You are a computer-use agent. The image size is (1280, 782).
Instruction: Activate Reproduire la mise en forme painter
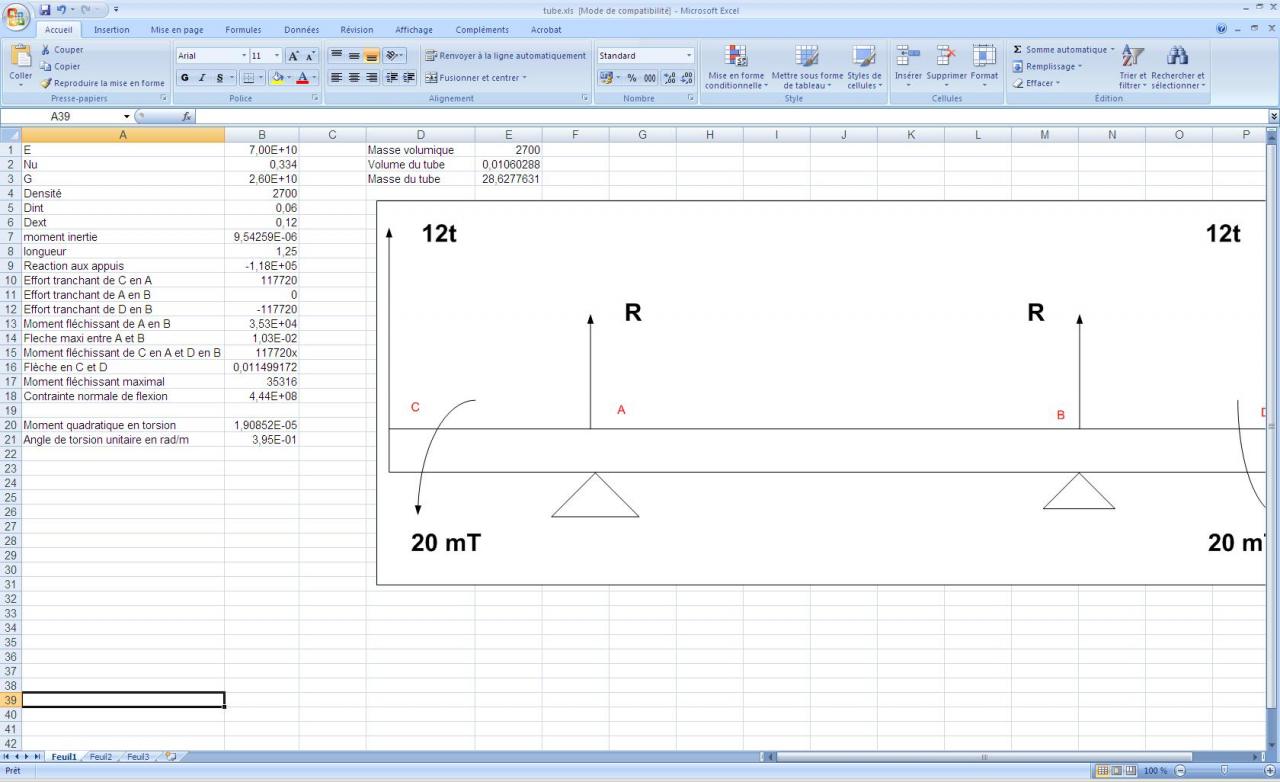102,83
